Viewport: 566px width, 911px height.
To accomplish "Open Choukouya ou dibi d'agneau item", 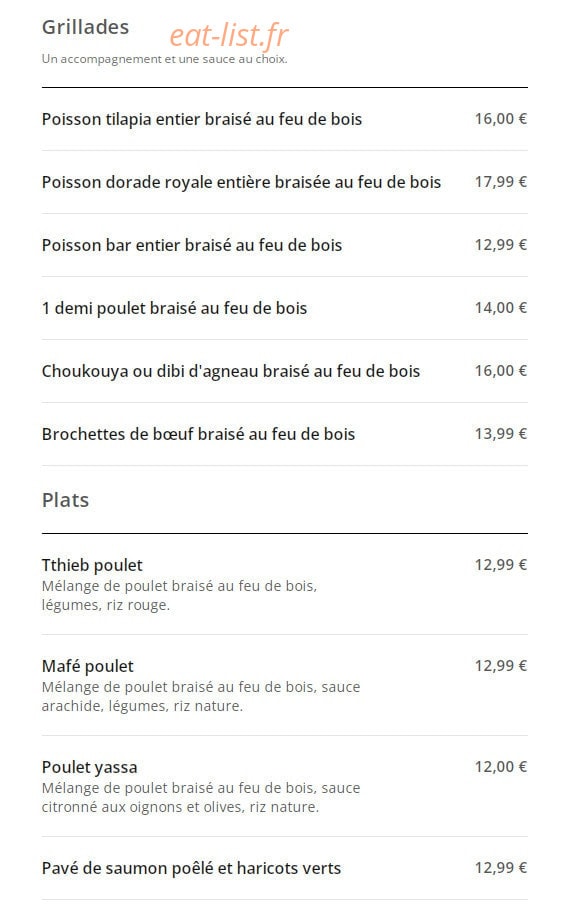I will pyautogui.click(x=231, y=371).
